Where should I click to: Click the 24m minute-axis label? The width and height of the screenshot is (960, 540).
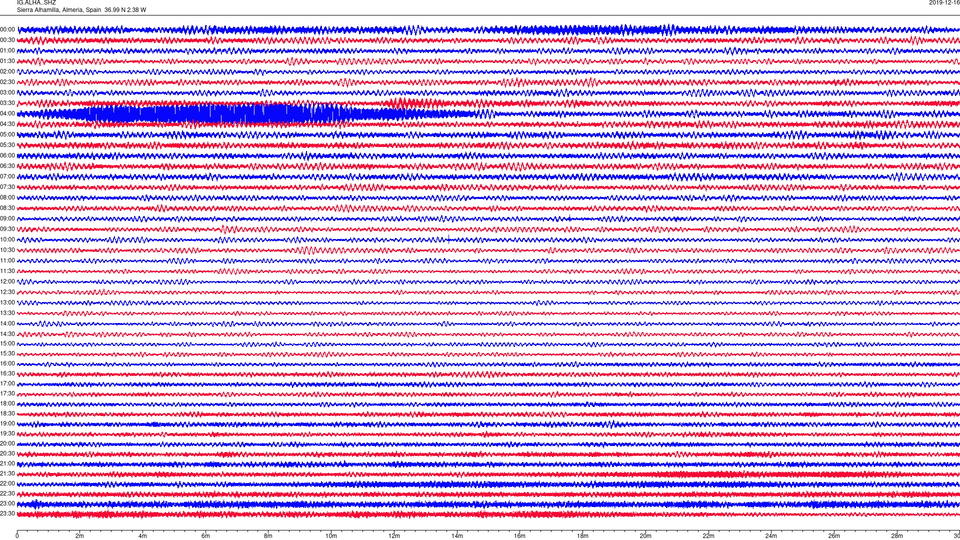[771, 536]
